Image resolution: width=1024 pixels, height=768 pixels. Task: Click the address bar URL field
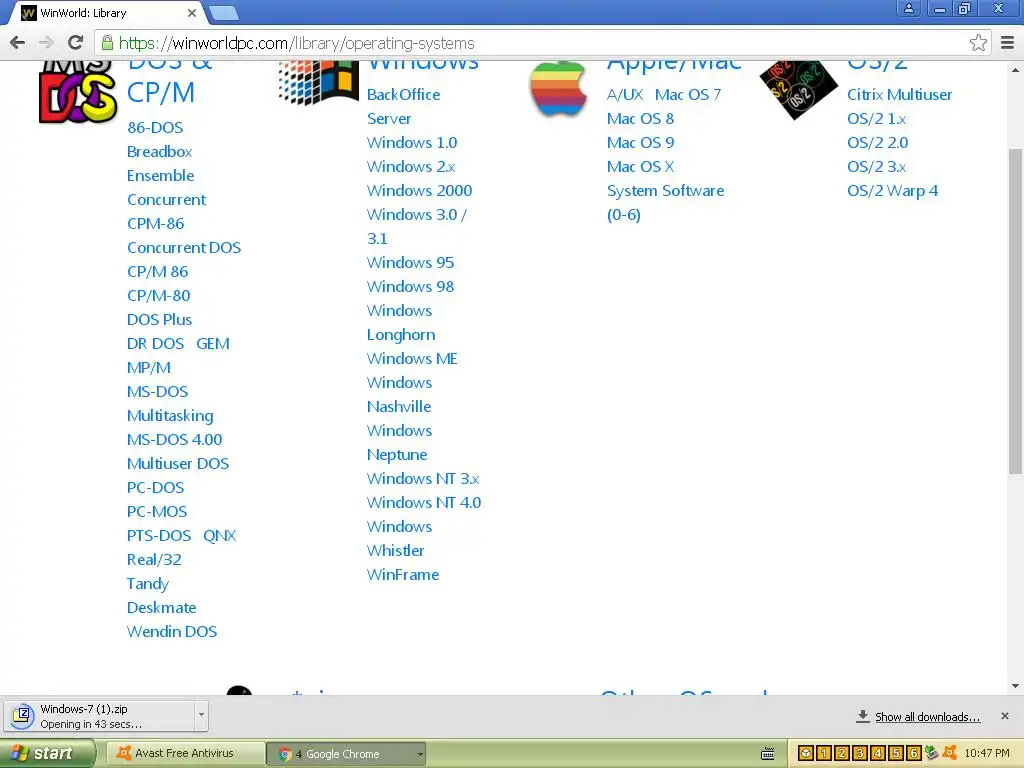(536, 43)
